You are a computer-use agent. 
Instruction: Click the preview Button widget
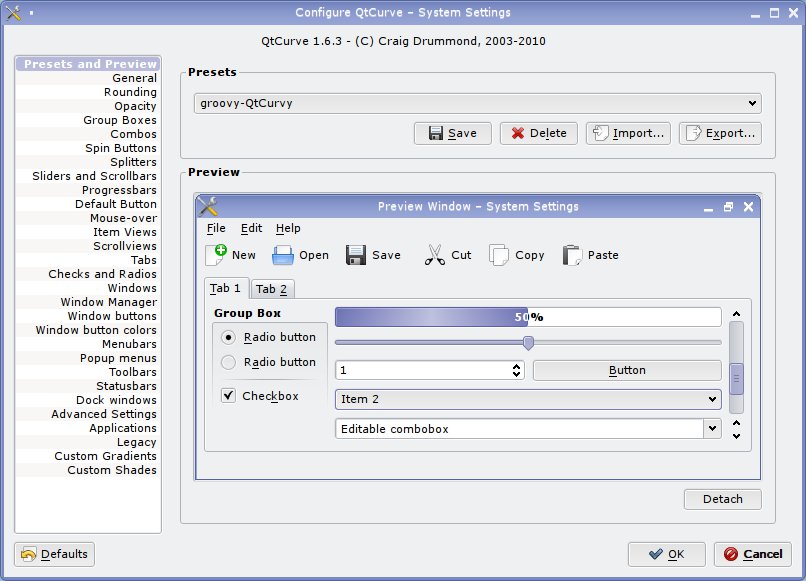(627, 370)
